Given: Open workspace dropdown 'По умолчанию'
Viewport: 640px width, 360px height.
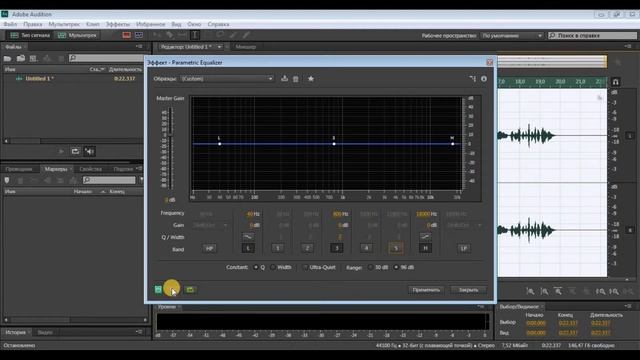Looking at the screenshot, I should [x=512, y=36].
